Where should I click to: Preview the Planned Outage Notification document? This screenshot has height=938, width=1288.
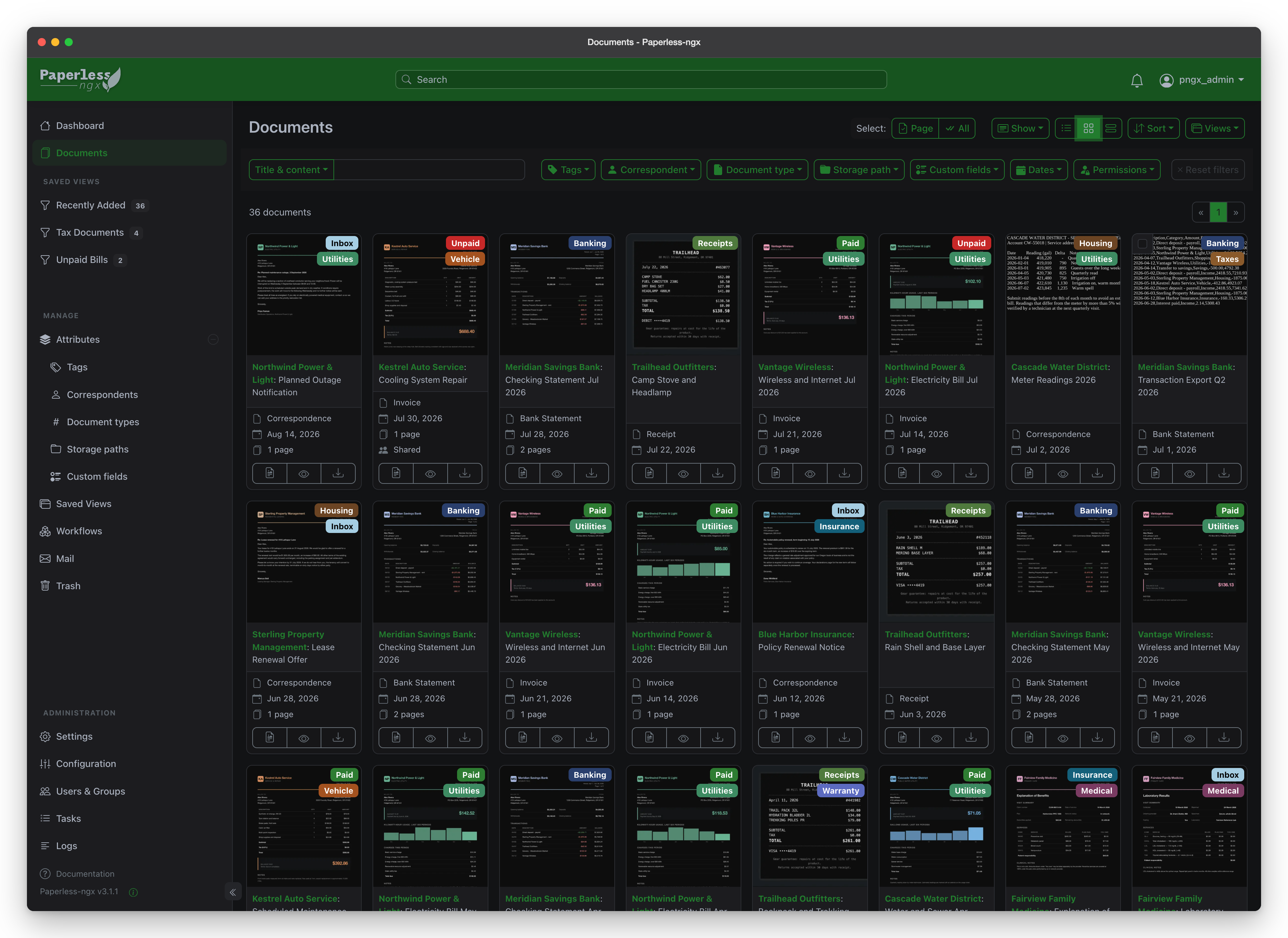pos(304,473)
